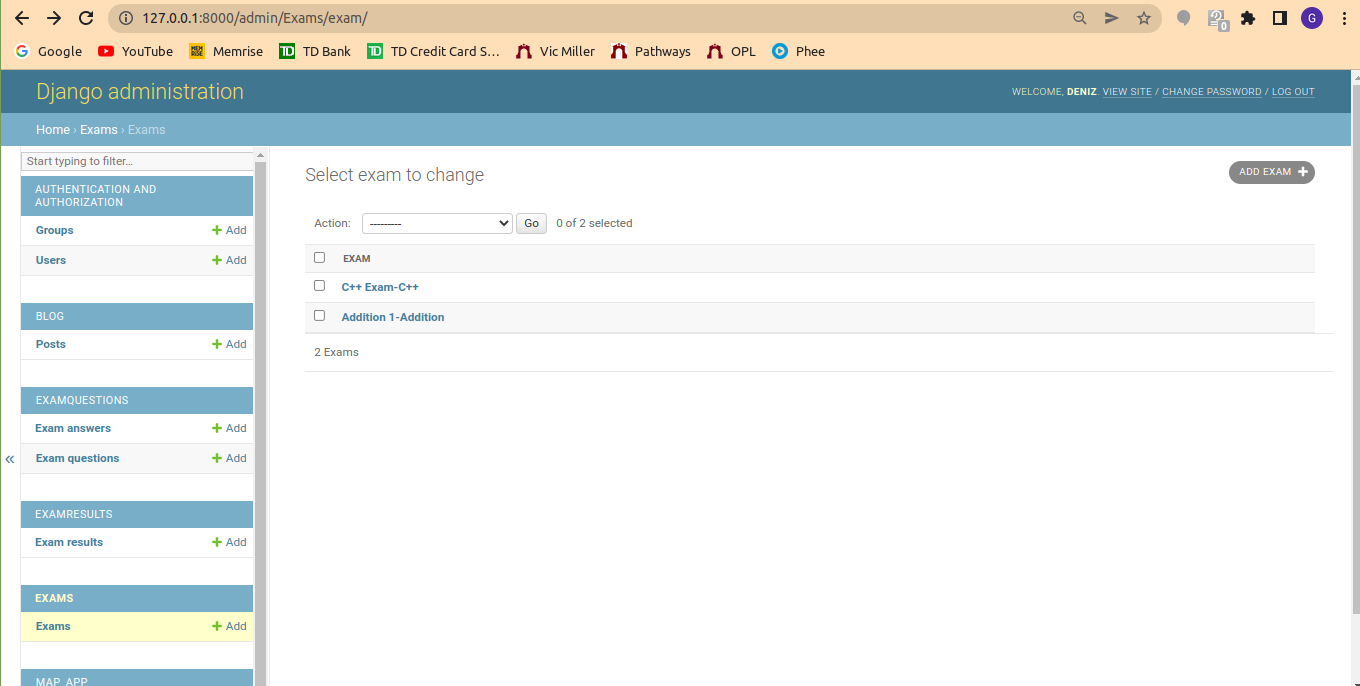The image size is (1360, 686).
Task: Open the puzzle-piece Extensions menu
Action: 1248,18
